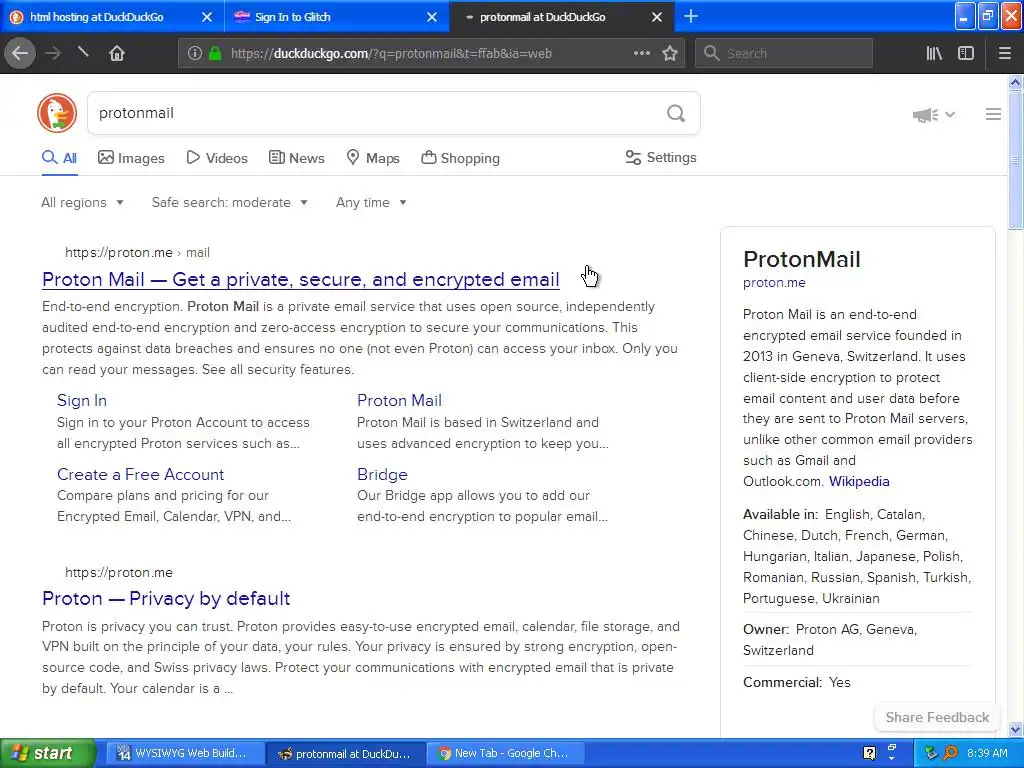The image size is (1024, 768).
Task: Expand the All regions dropdown
Action: 82,202
